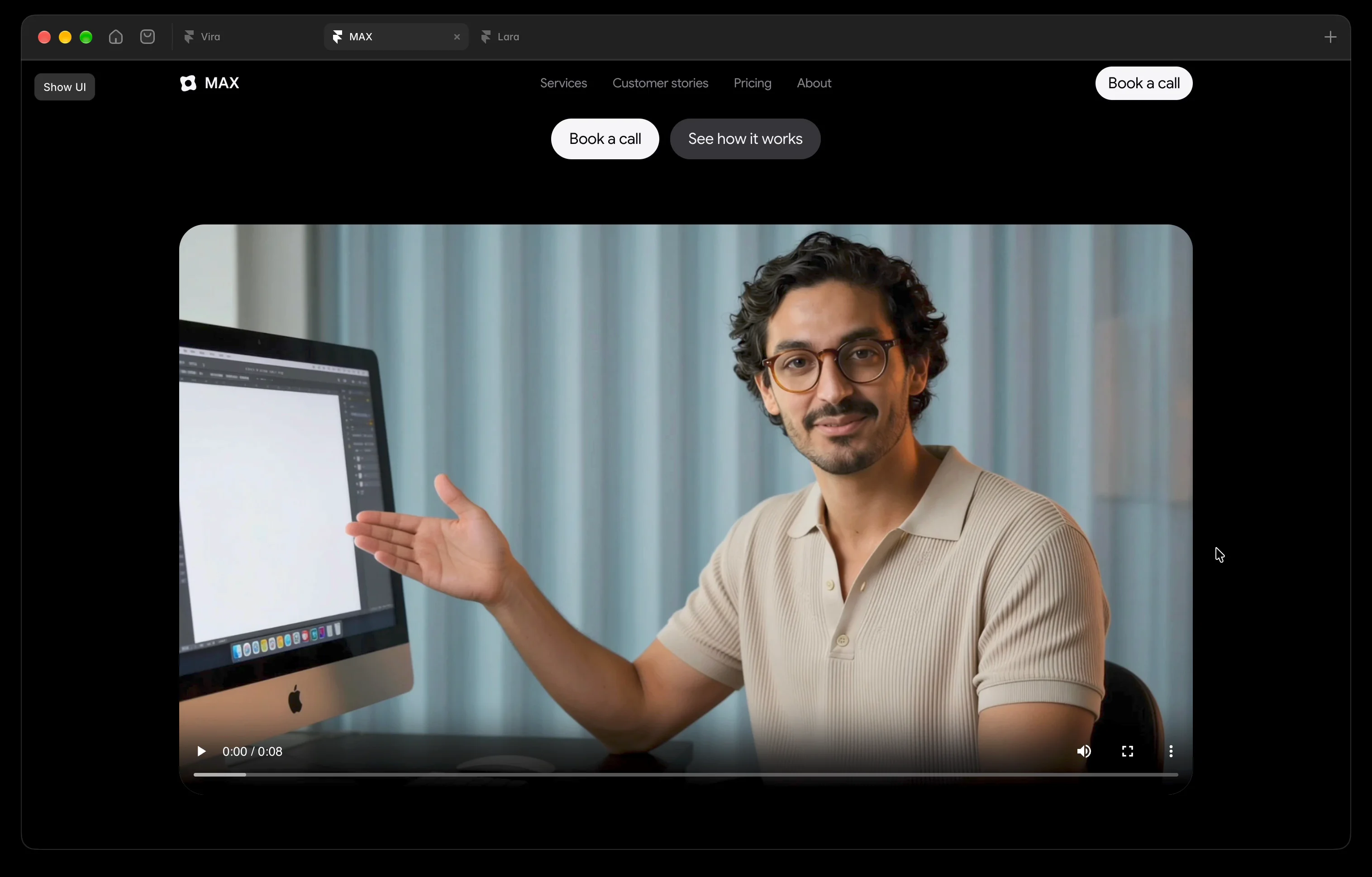Enter fullscreen video mode
This screenshot has width=1372, height=877.
click(x=1127, y=752)
